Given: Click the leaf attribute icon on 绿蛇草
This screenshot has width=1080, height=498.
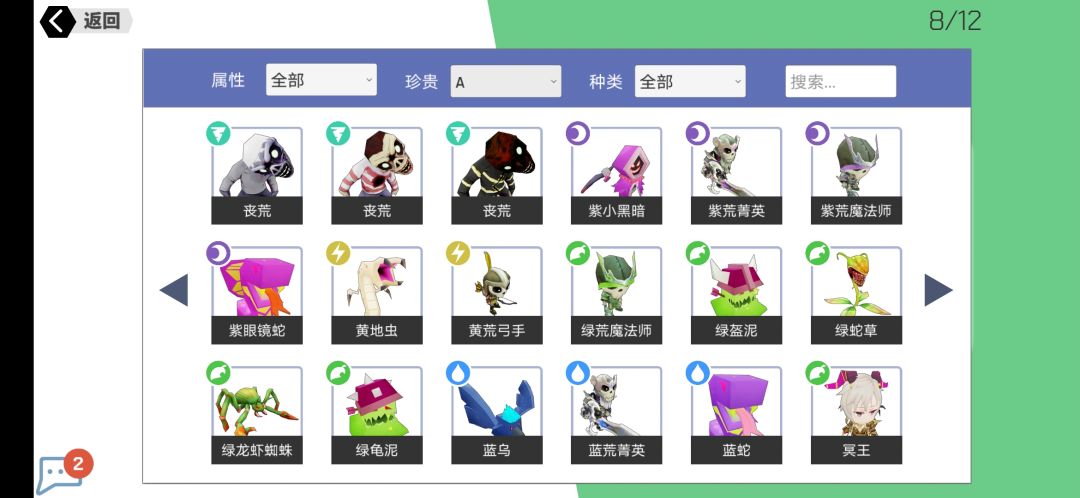Looking at the screenshot, I should (x=818, y=253).
